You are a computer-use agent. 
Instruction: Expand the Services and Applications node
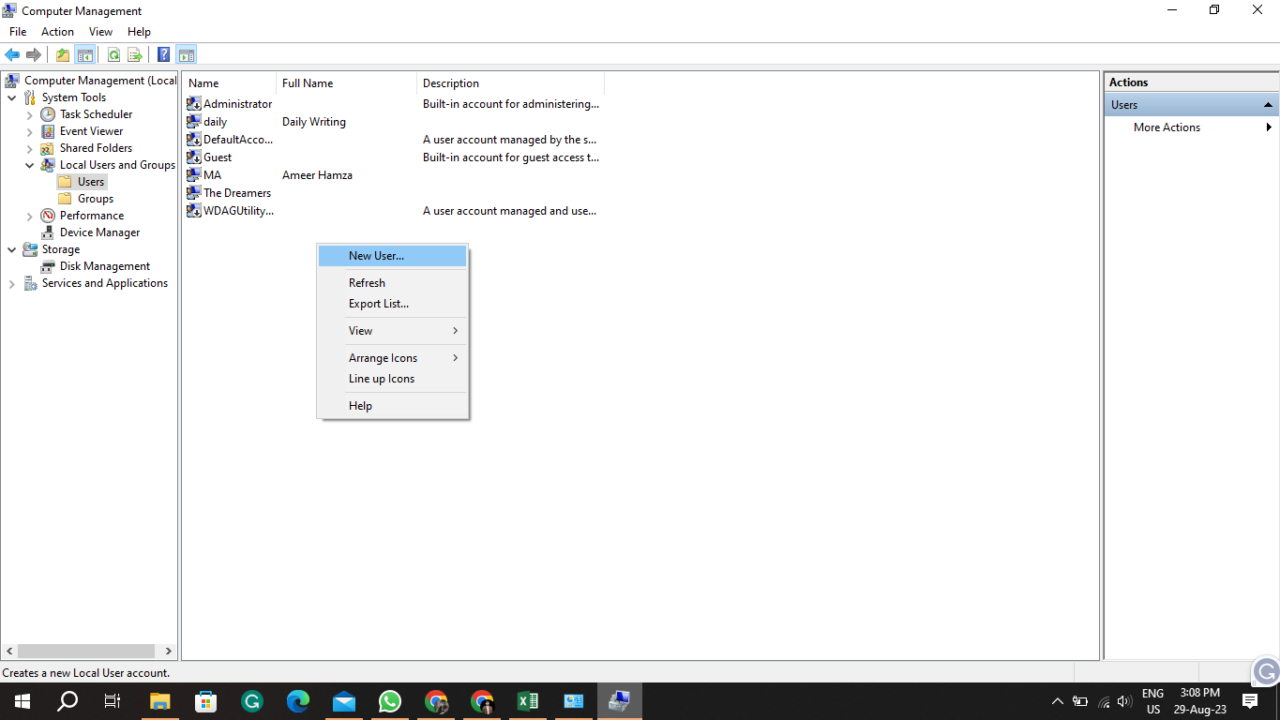click(x=11, y=283)
